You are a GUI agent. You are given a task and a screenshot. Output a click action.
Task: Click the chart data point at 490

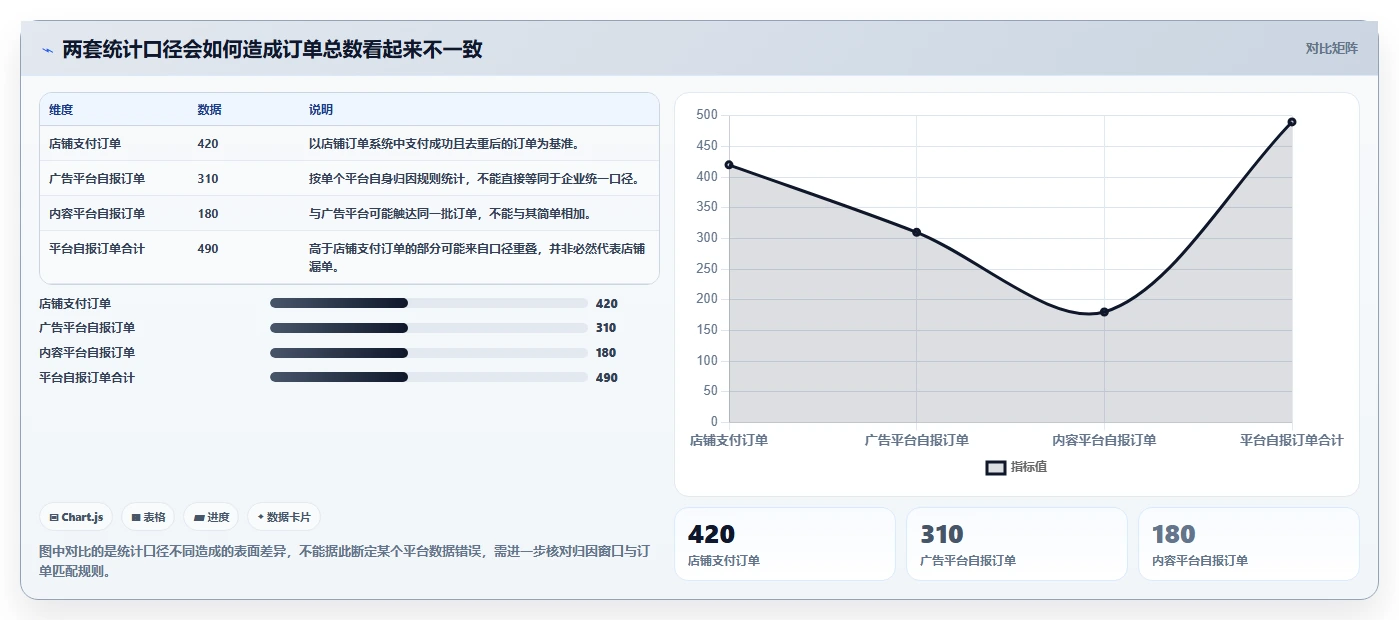click(x=1292, y=122)
